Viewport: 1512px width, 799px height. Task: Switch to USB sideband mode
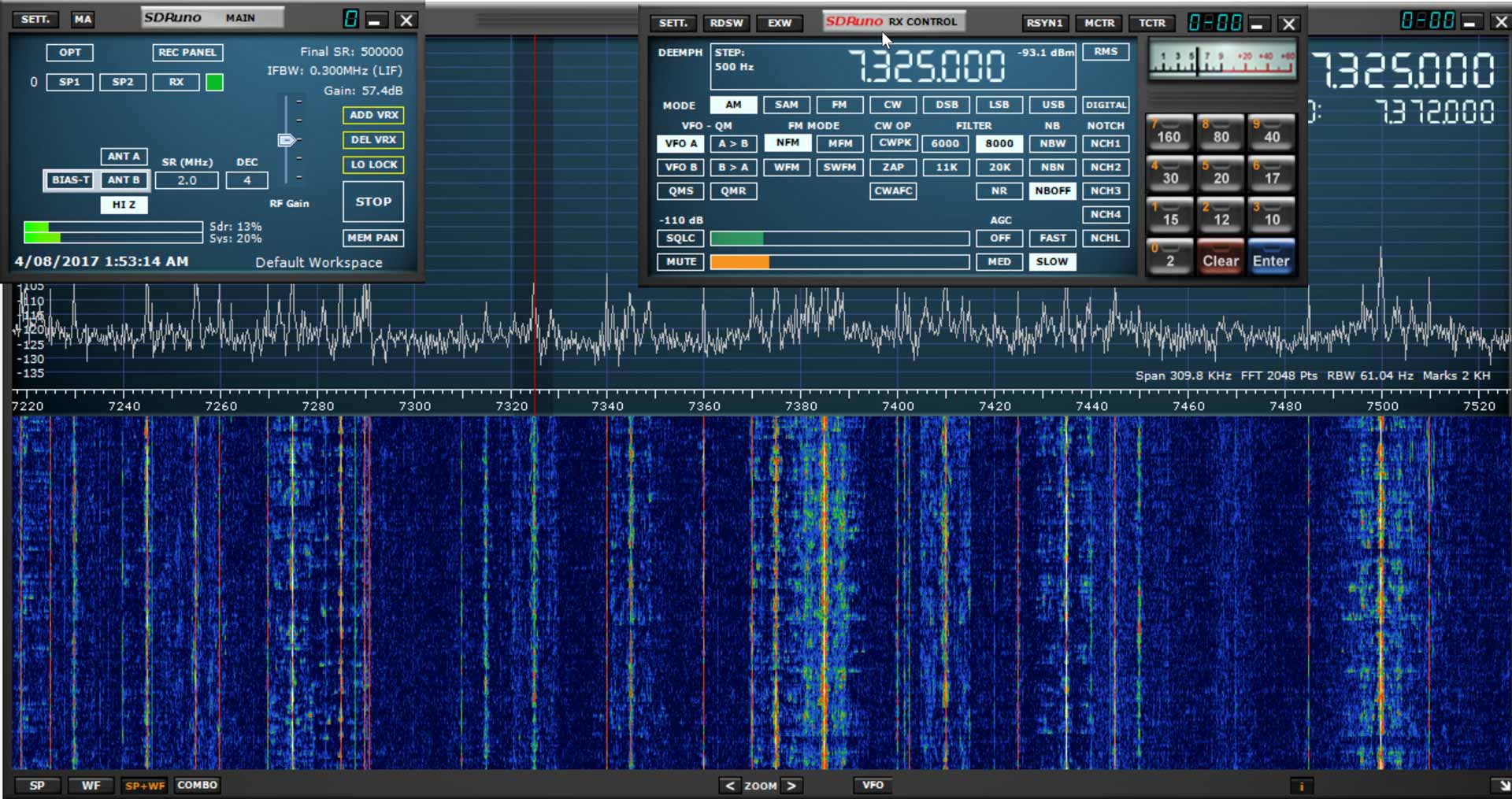(x=1052, y=105)
